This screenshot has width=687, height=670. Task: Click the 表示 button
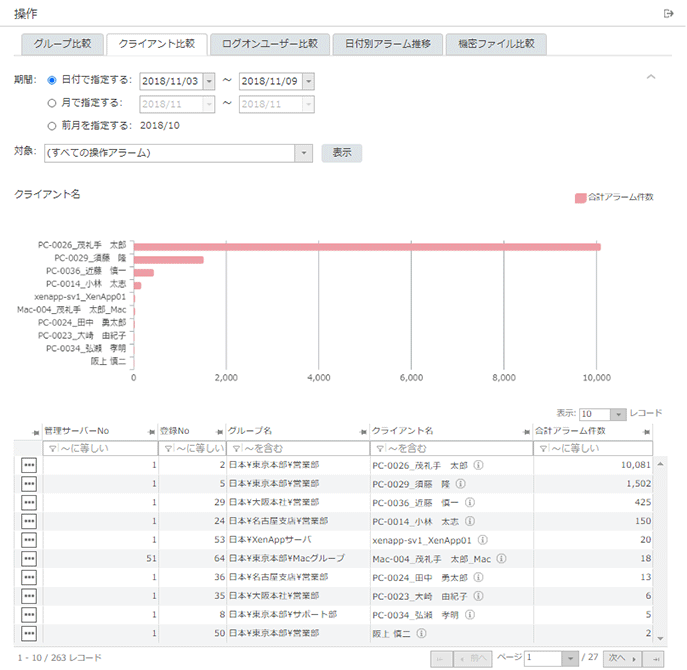click(341, 153)
